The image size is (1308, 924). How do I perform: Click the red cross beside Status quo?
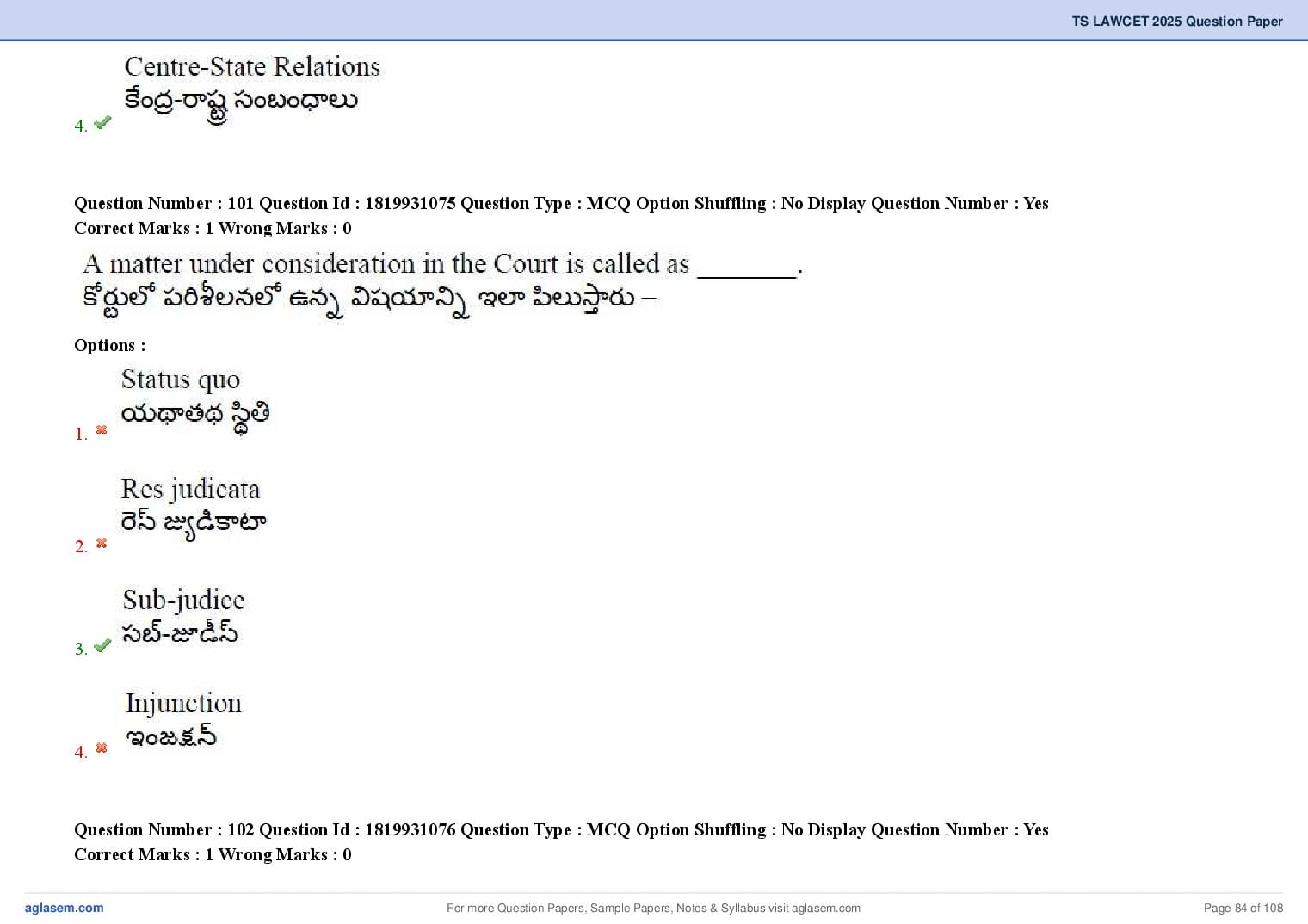coord(102,430)
